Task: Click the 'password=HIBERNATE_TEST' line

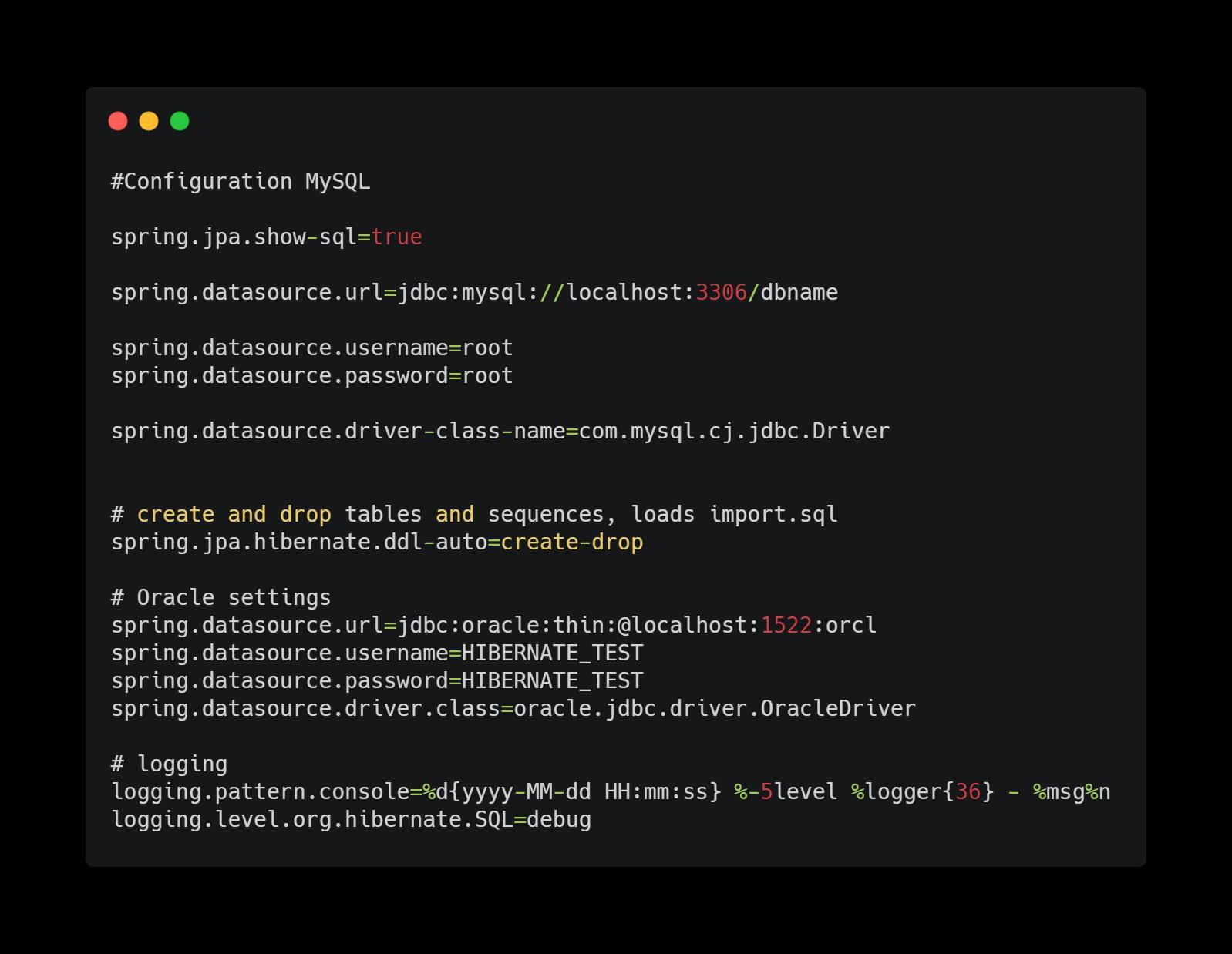Action: [377, 681]
